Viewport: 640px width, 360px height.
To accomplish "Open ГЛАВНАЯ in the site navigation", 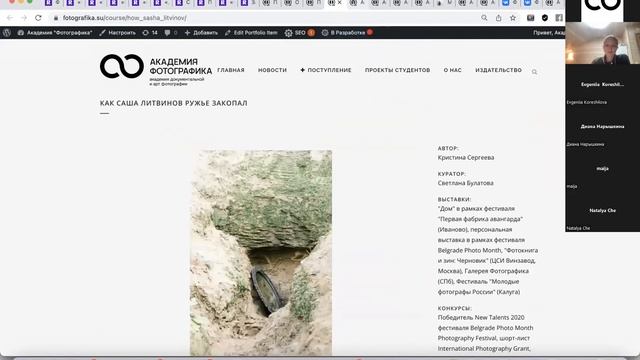I will click(231, 70).
